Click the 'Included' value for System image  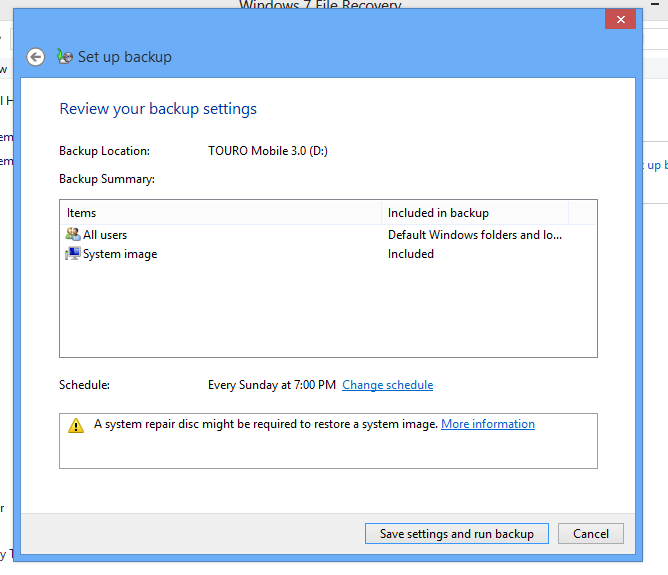coord(411,254)
